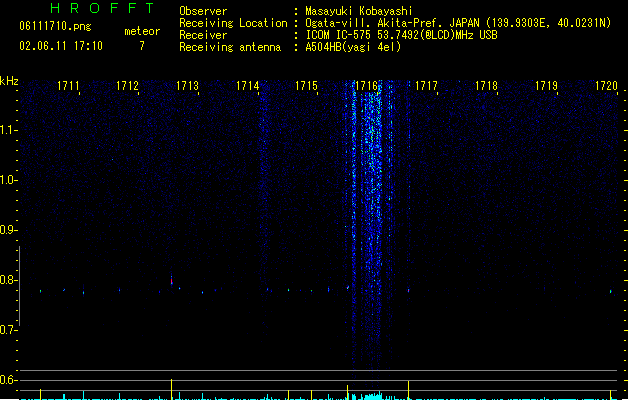
Task: Click time marker 1711
Action: (x=68, y=86)
